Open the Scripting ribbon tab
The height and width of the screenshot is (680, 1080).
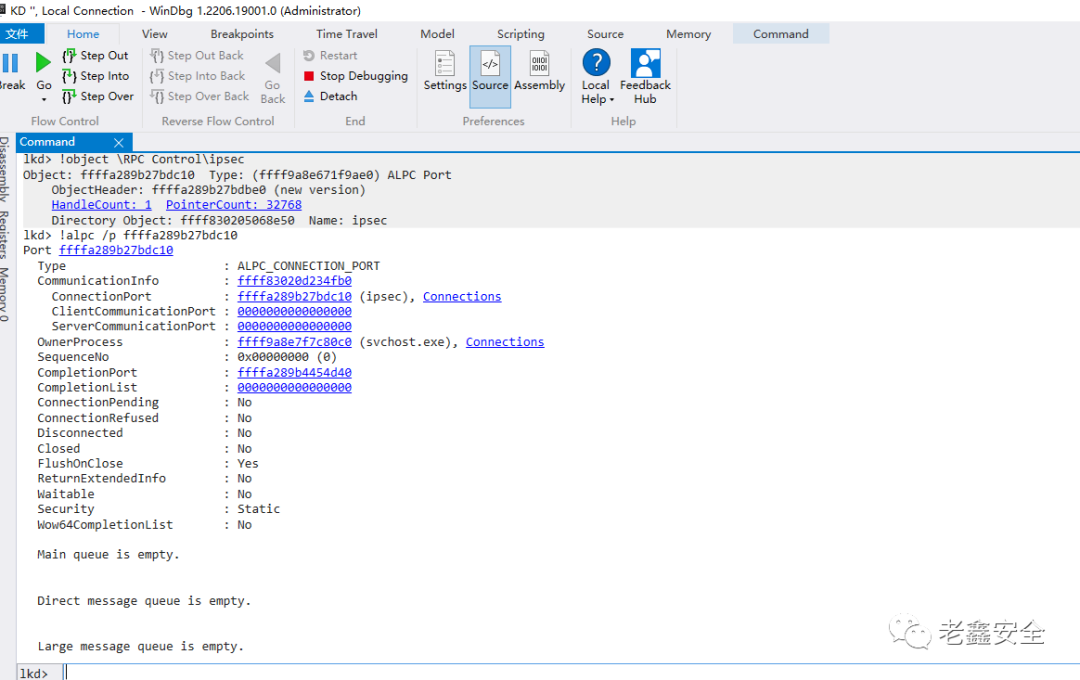(521, 34)
